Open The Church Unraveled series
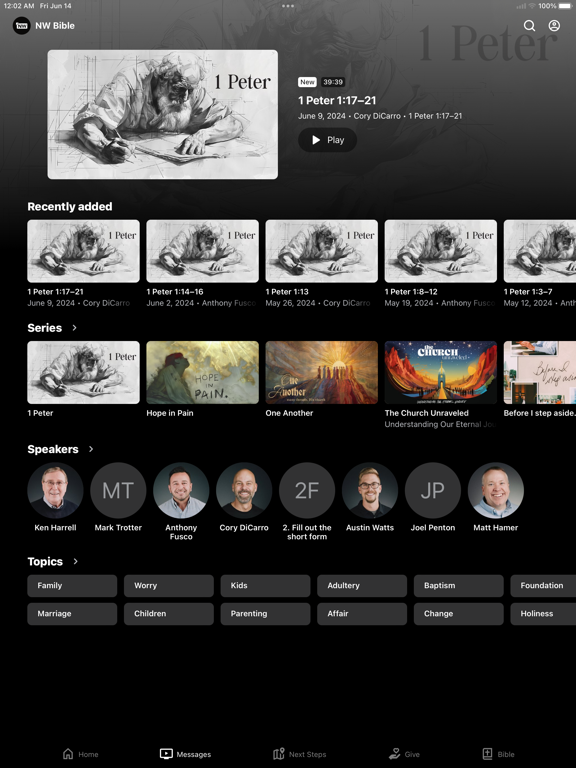This screenshot has width=576, height=768. click(440, 372)
